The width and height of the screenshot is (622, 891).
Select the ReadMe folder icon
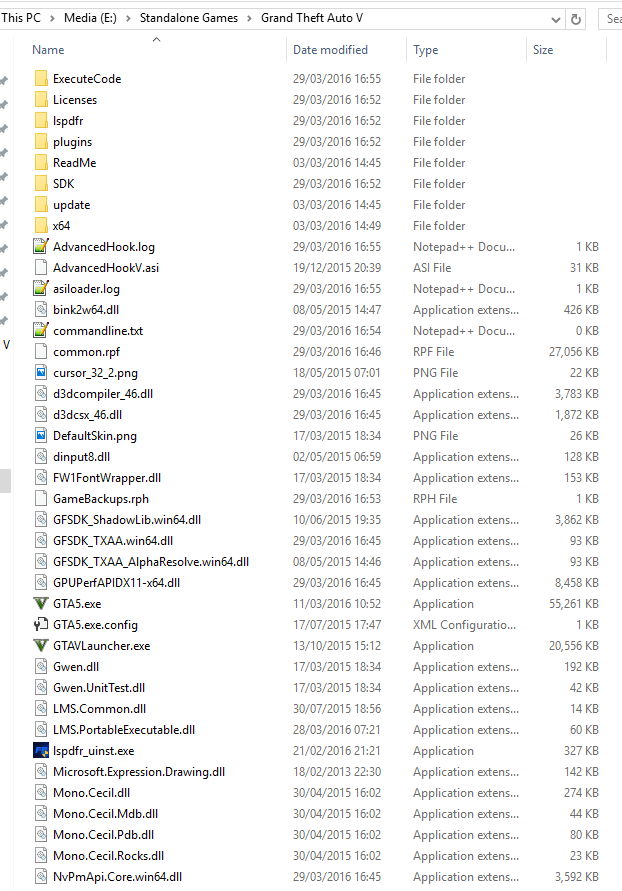point(41,163)
